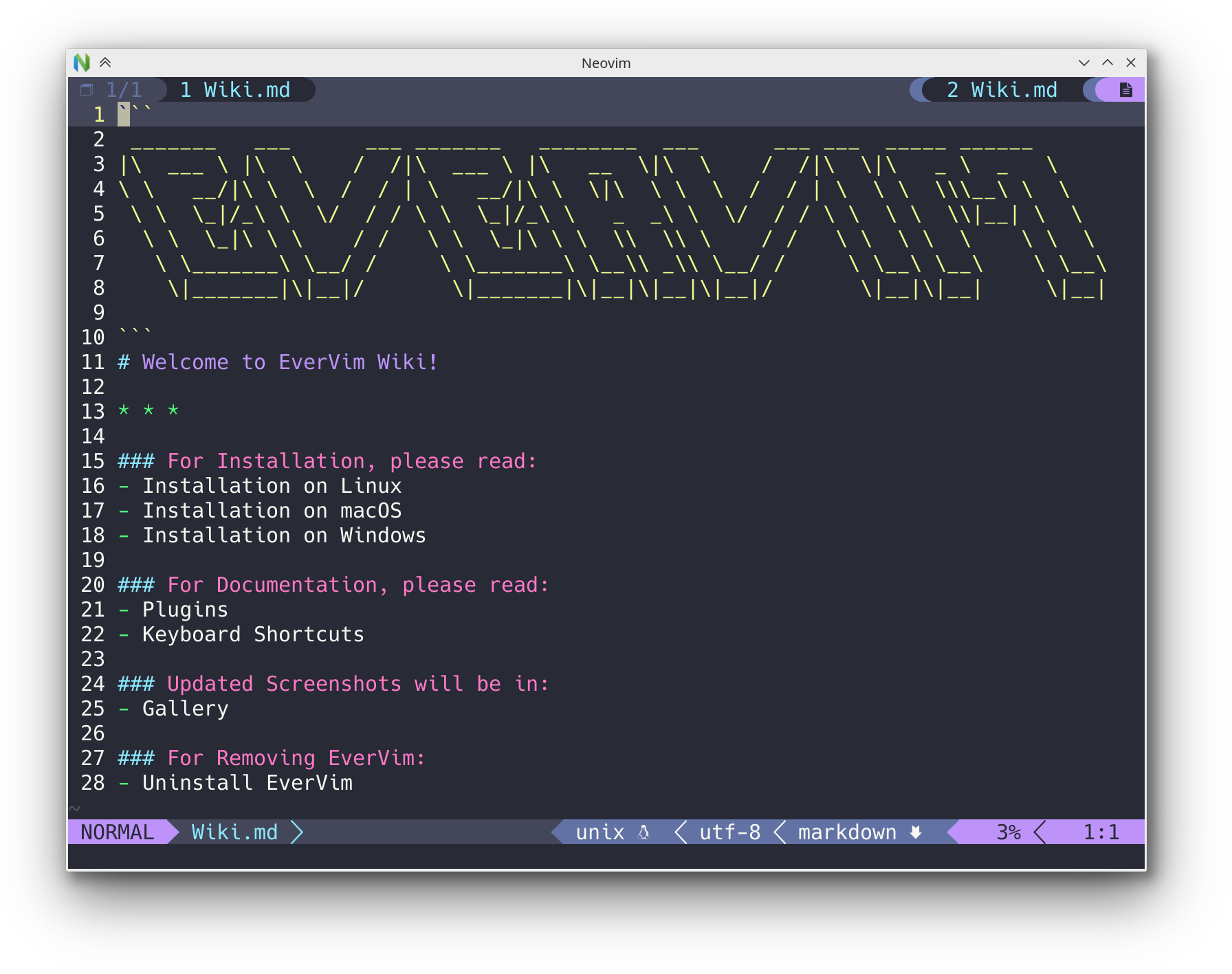Click the '* * *' horizontal rule line
The height and width of the screenshot is (974, 1232).
148,411
